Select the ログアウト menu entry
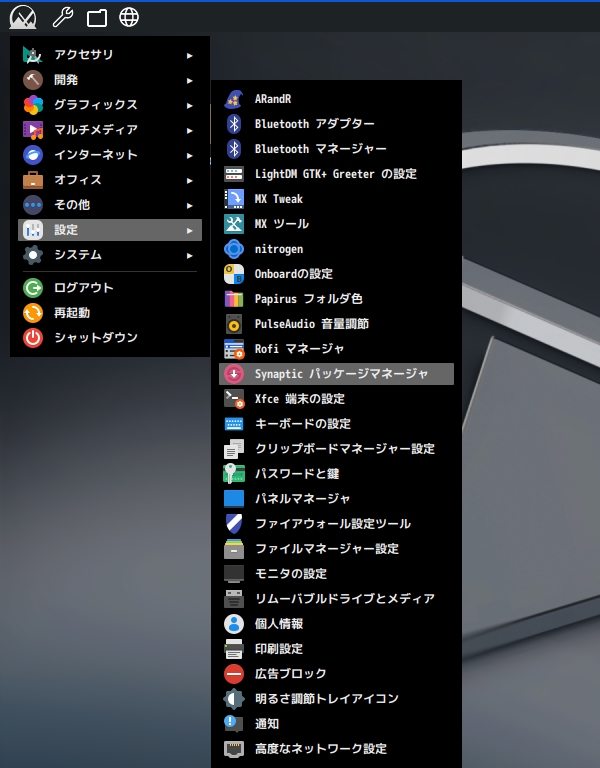 110,288
